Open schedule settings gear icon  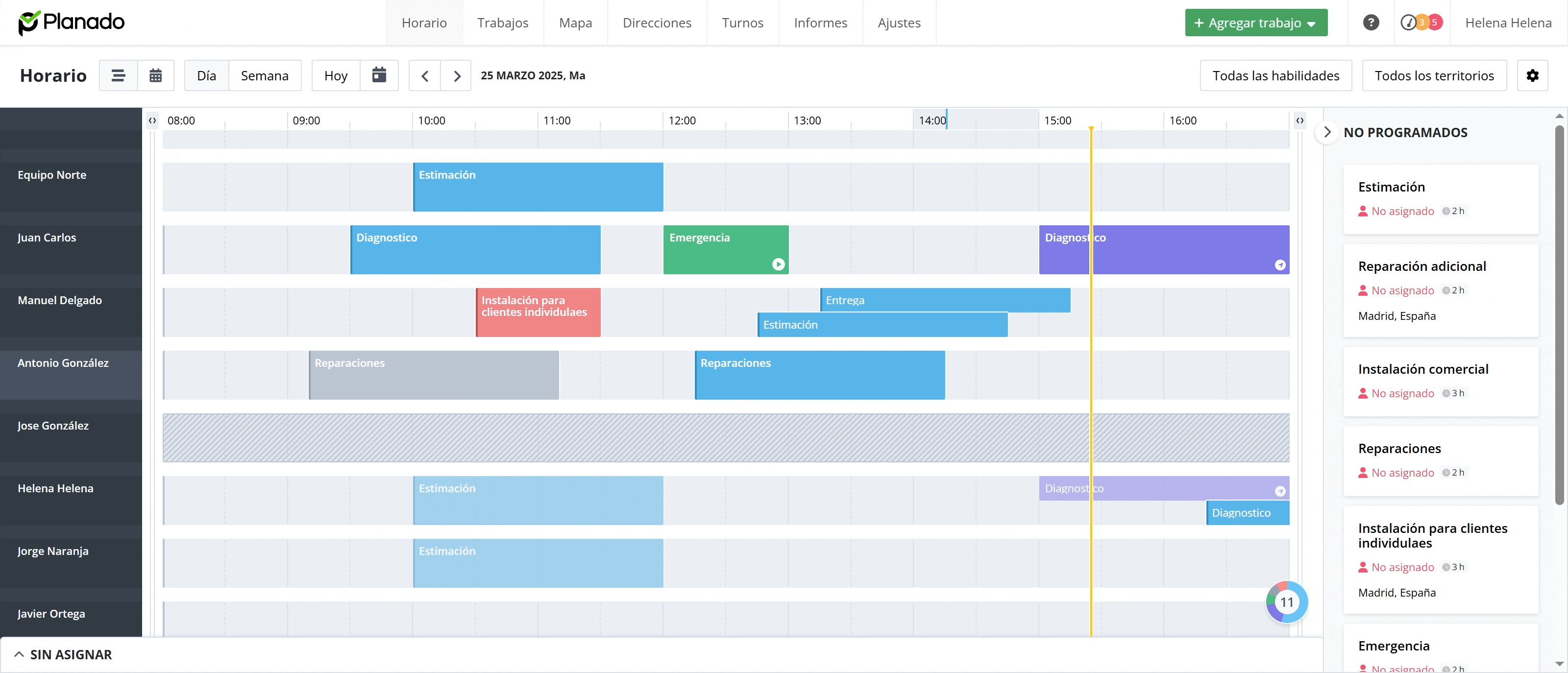tap(1532, 75)
